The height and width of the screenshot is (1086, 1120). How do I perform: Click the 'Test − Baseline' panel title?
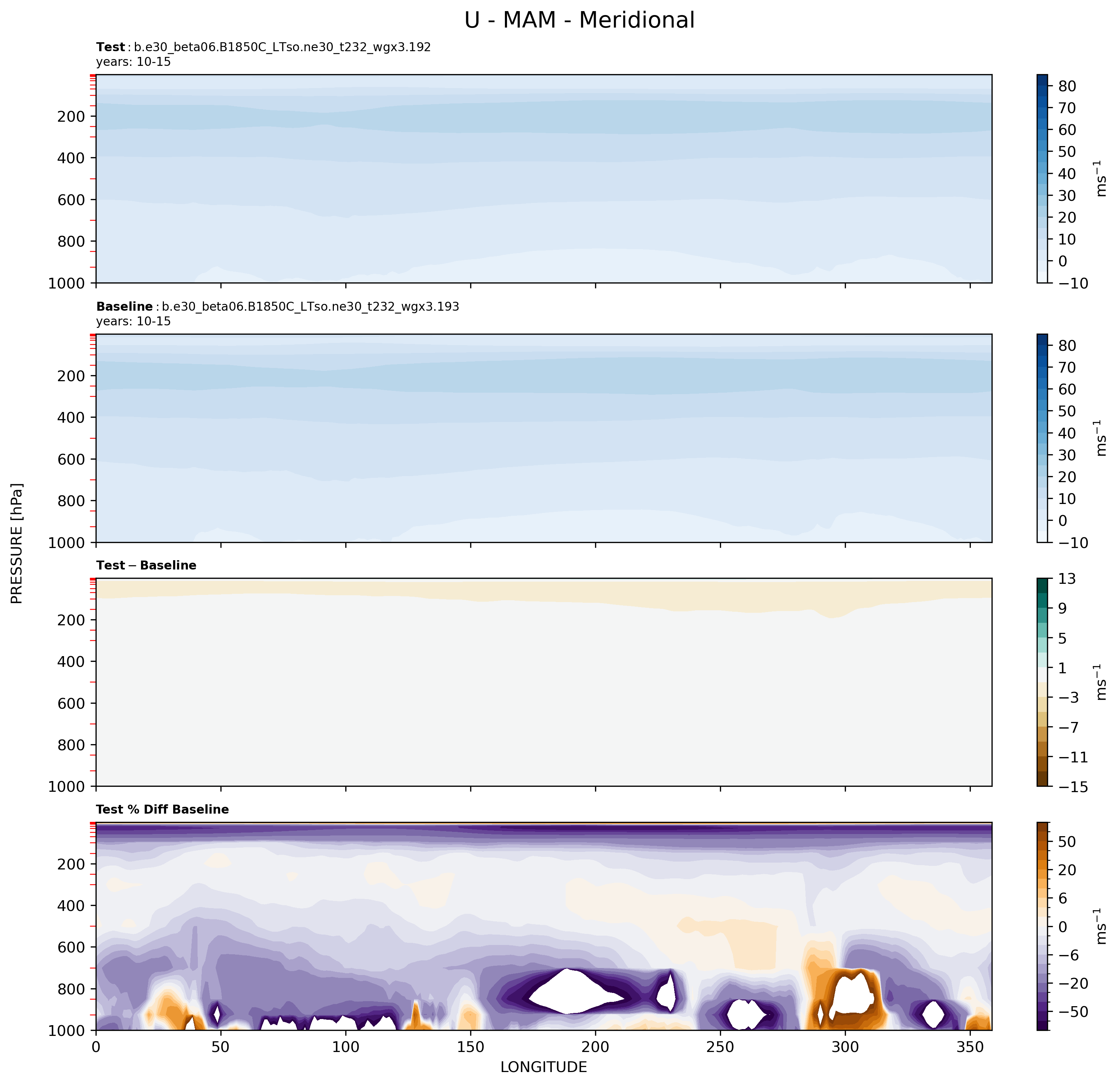tap(146, 565)
